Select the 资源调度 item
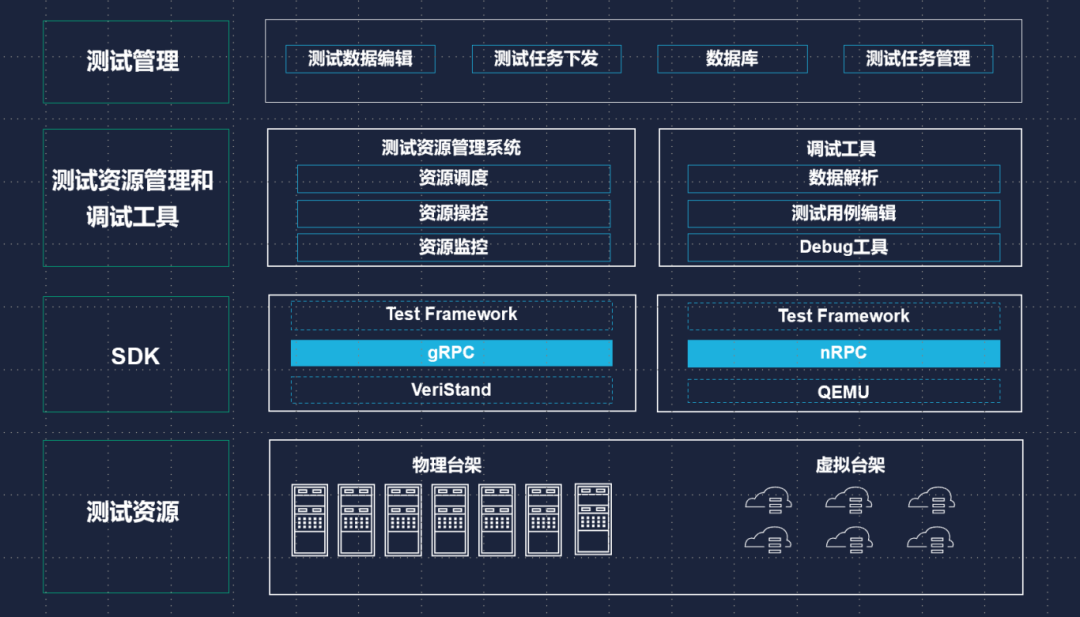 (x=453, y=179)
